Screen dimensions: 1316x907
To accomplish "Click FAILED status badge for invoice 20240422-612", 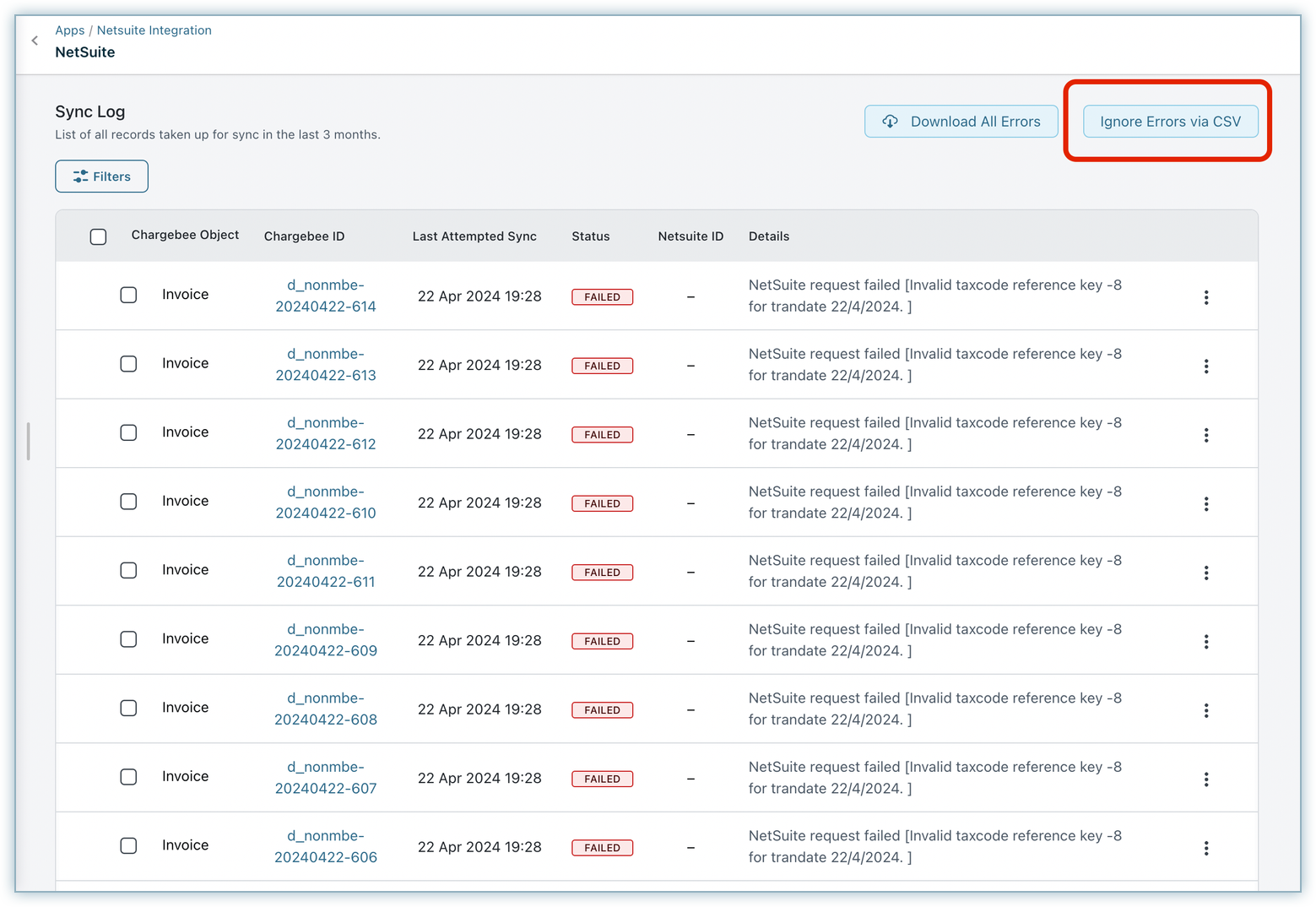I will click(603, 435).
